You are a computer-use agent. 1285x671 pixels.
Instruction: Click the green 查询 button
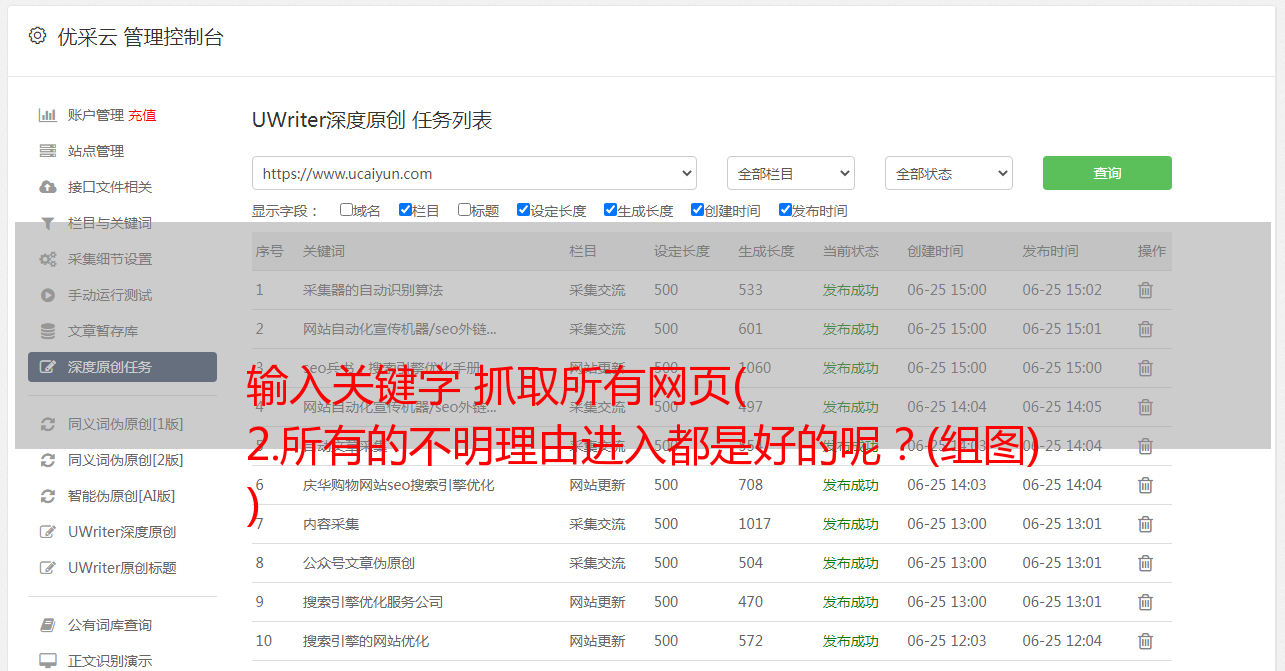coord(1107,173)
